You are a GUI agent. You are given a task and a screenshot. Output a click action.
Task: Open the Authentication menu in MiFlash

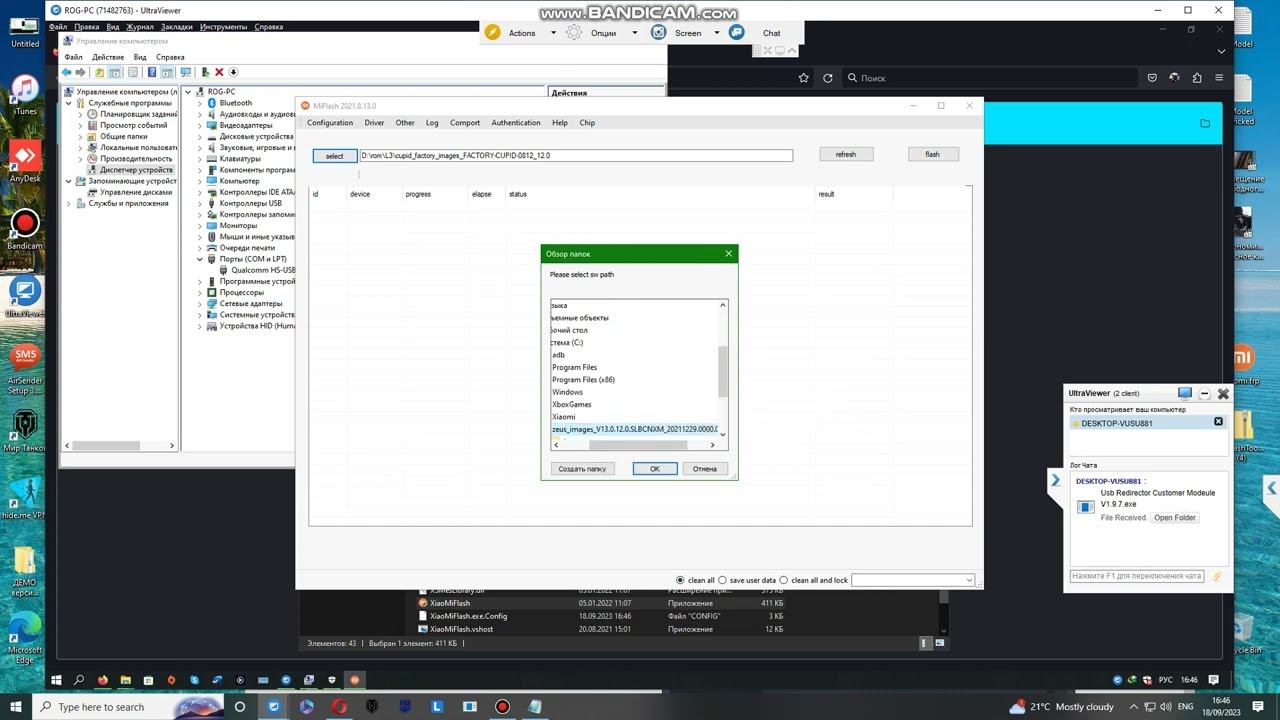[516, 123]
